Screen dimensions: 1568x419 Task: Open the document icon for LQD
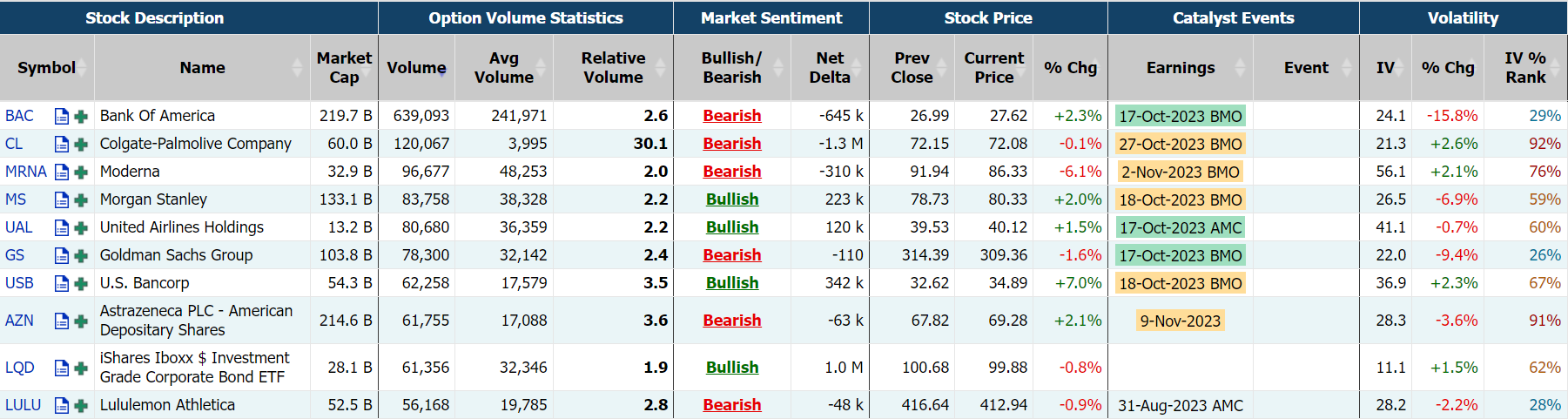coord(62,368)
